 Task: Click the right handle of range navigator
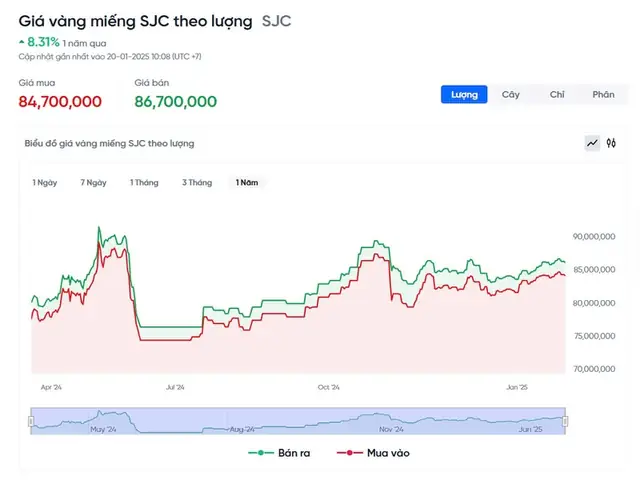(565, 421)
